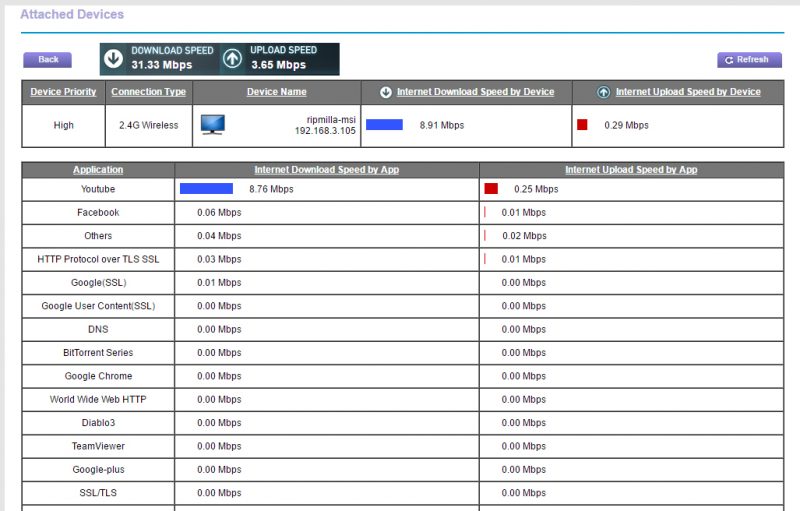This screenshot has height=511, width=800.
Task: Sort by Internet Upload Speed by App
Action: coord(631,170)
